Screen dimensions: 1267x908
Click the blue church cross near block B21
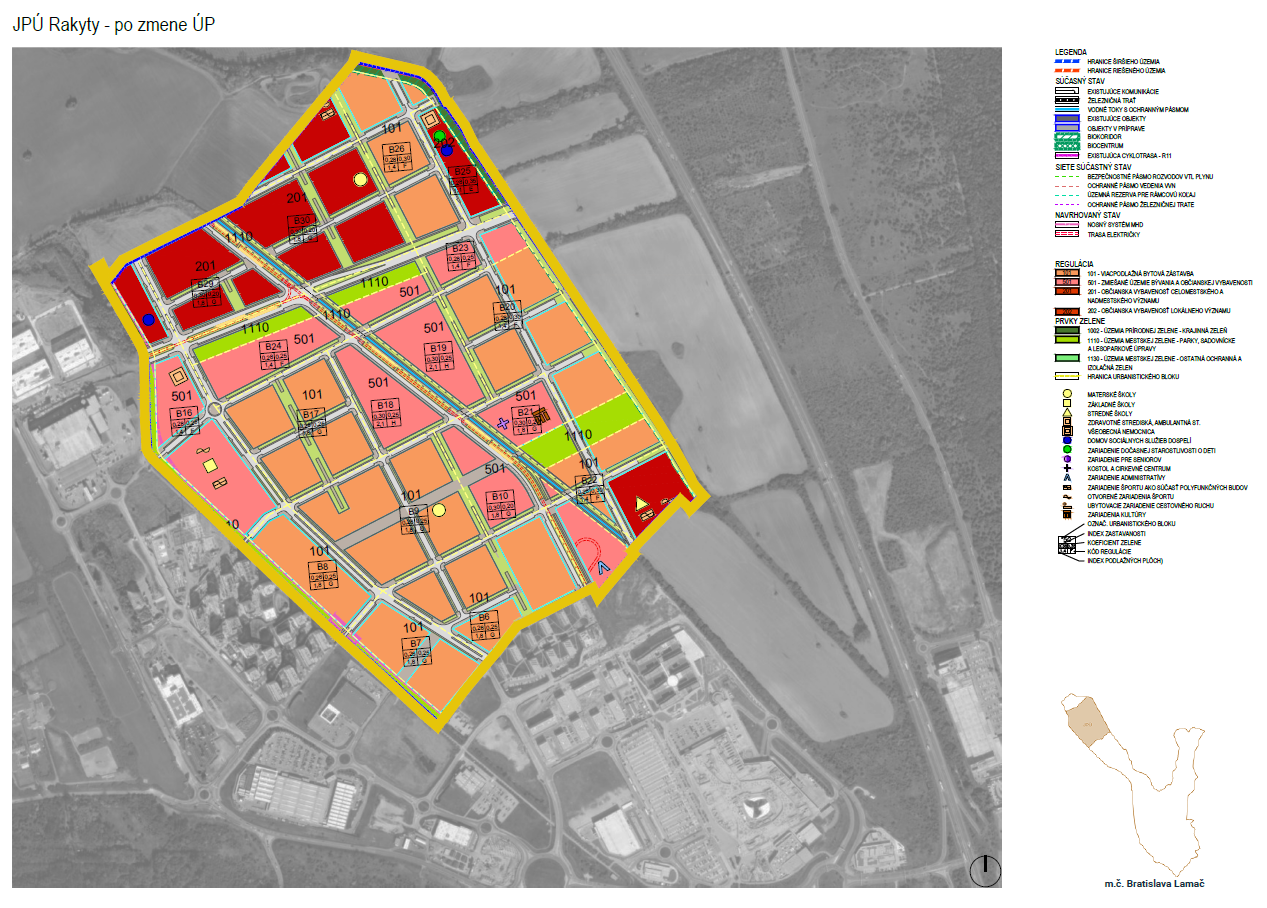pyautogui.click(x=503, y=423)
